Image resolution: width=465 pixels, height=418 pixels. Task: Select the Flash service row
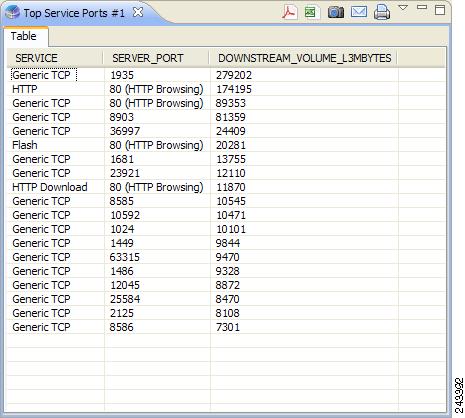(227, 145)
